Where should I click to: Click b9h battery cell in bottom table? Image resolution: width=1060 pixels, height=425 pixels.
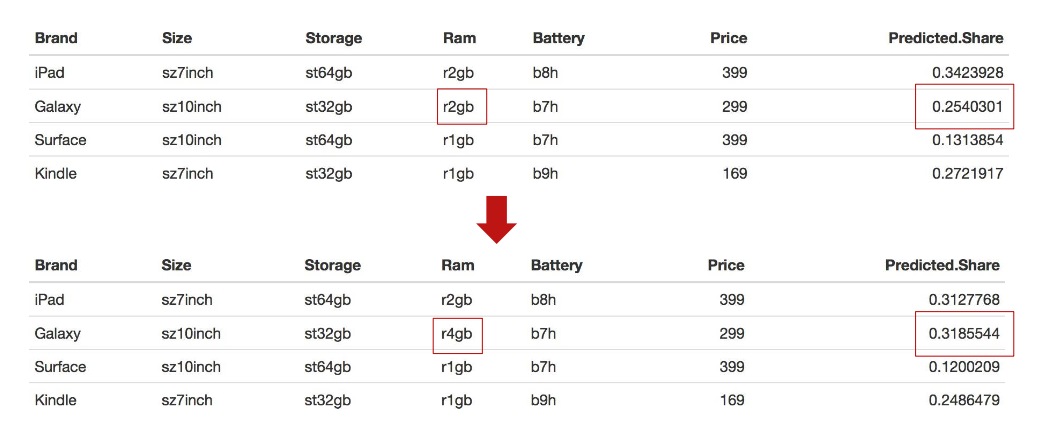pos(544,400)
